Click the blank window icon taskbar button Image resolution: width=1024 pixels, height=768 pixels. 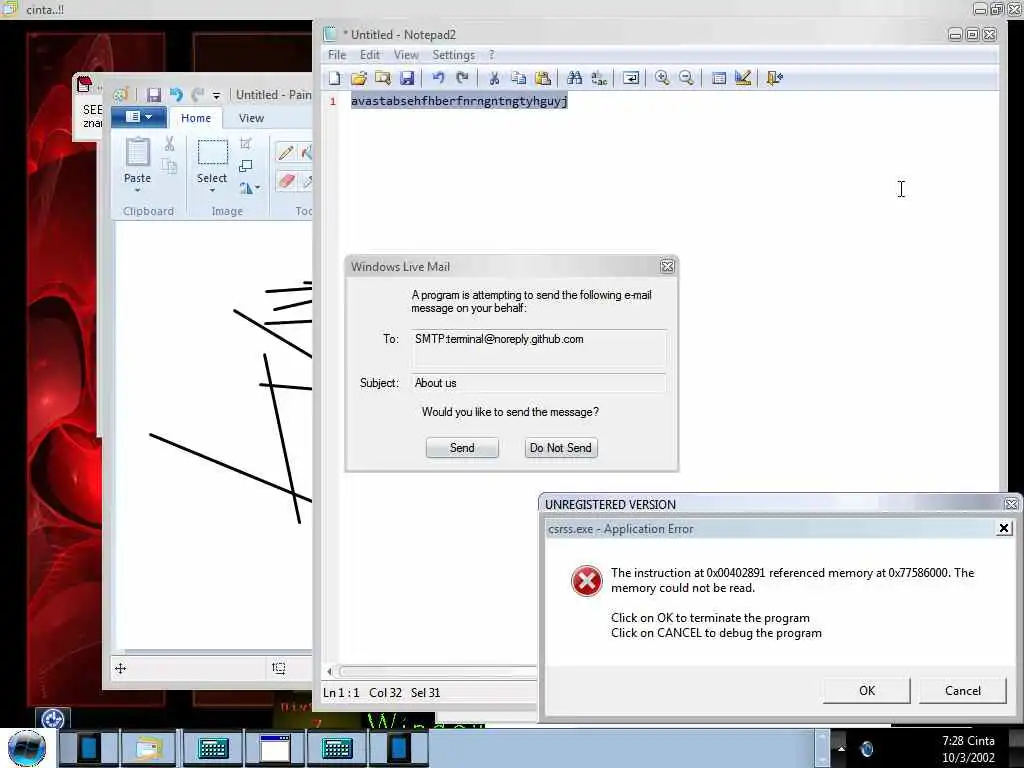coord(275,748)
